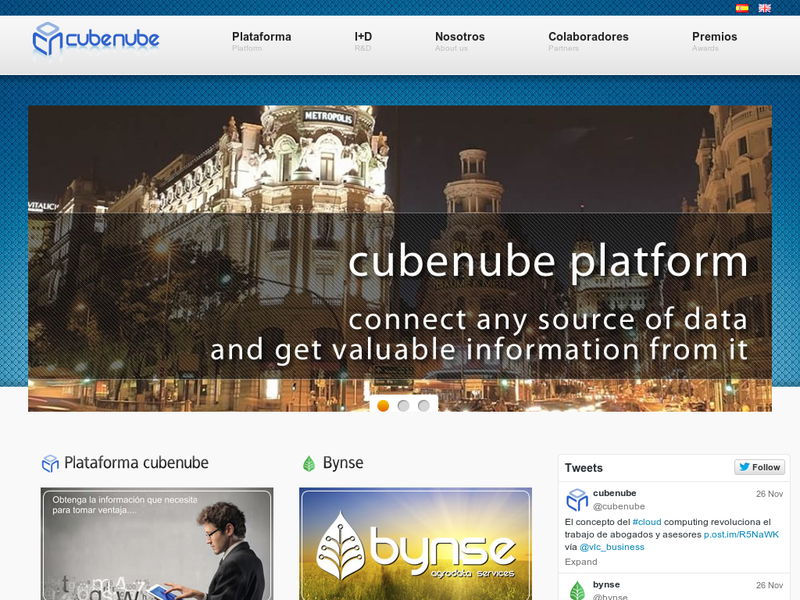This screenshot has width=800, height=600.
Task: Click the cubenube avatar in tweet
Action: 577,499
